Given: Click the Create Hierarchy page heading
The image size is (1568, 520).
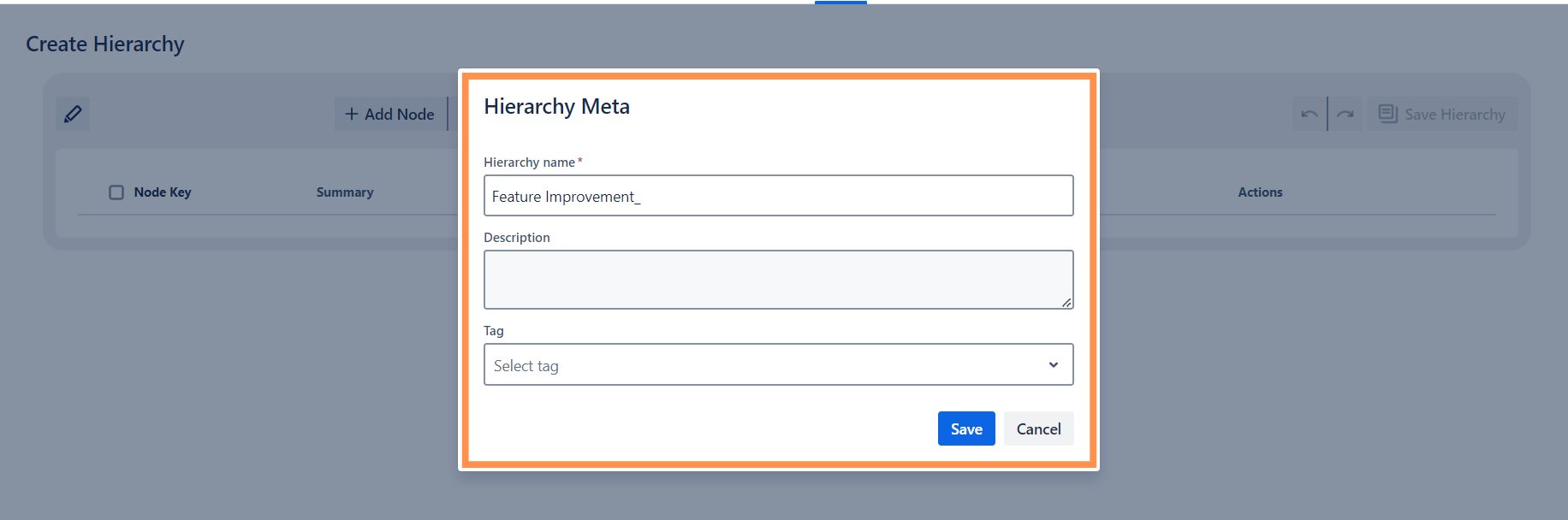Looking at the screenshot, I should pos(105,44).
